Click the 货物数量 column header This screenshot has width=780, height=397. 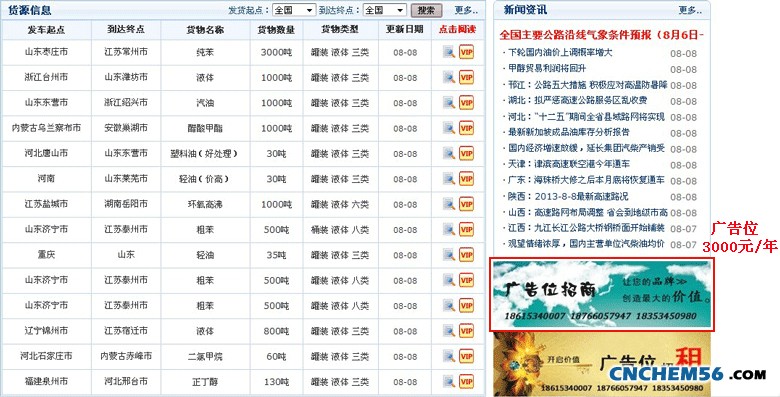(276, 29)
